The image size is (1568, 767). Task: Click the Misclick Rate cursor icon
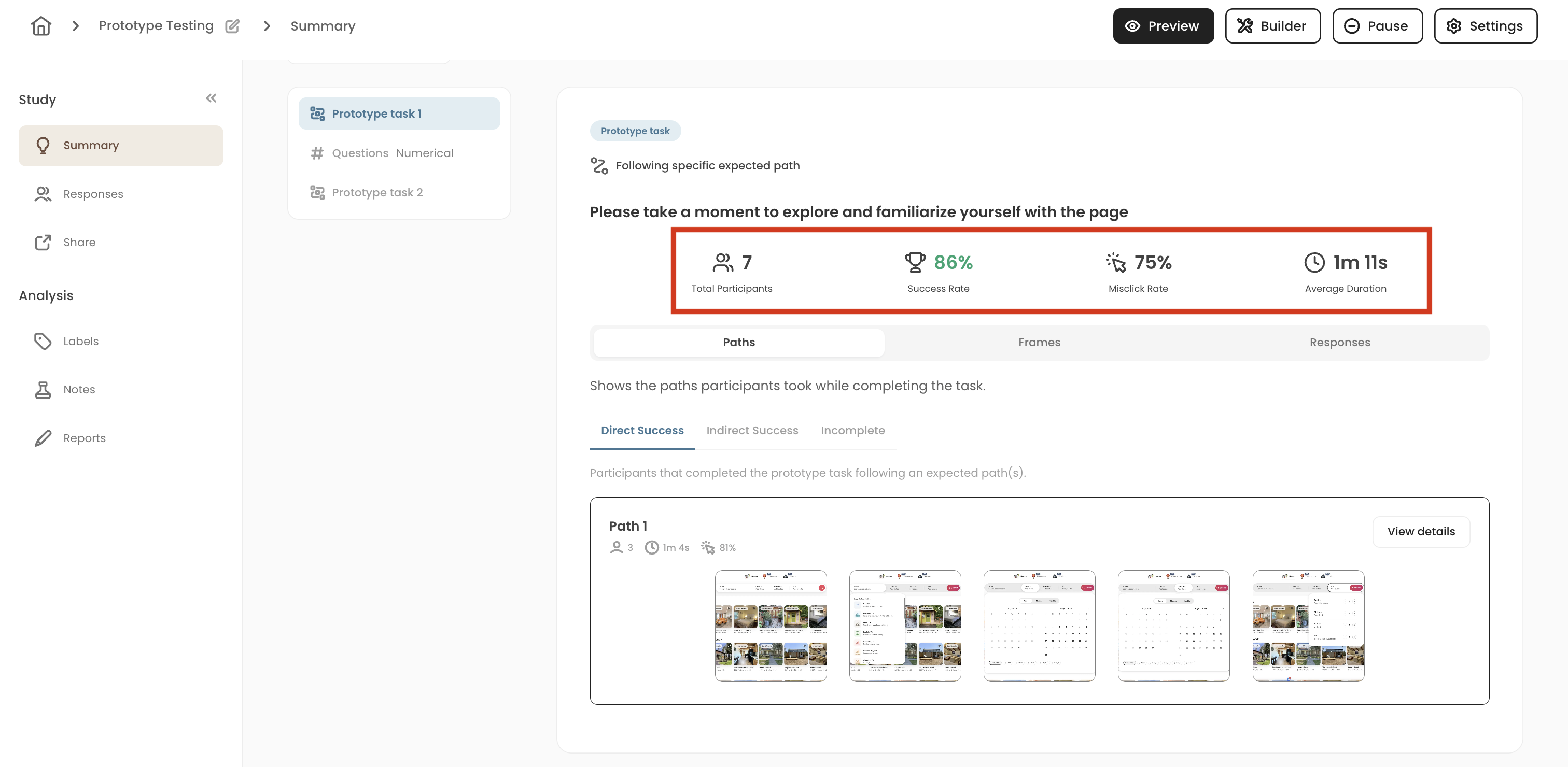click(1116, 263)
